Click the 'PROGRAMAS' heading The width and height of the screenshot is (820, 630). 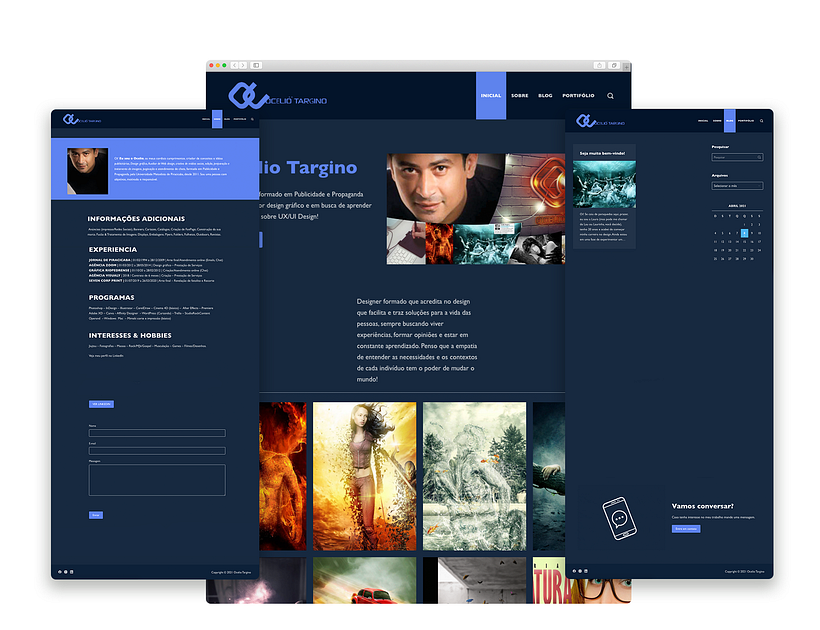tap(111, 297)
